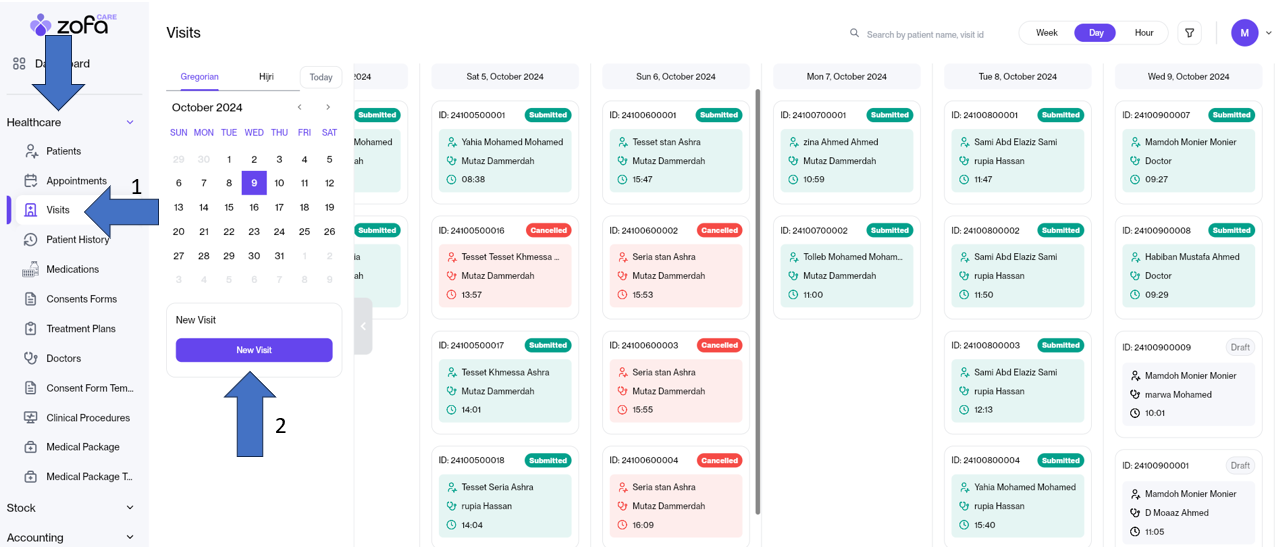The width and height of the screenshot is (1282, 547).
Task: Collapse the Healthcare menu section
Action: [129, 122]
